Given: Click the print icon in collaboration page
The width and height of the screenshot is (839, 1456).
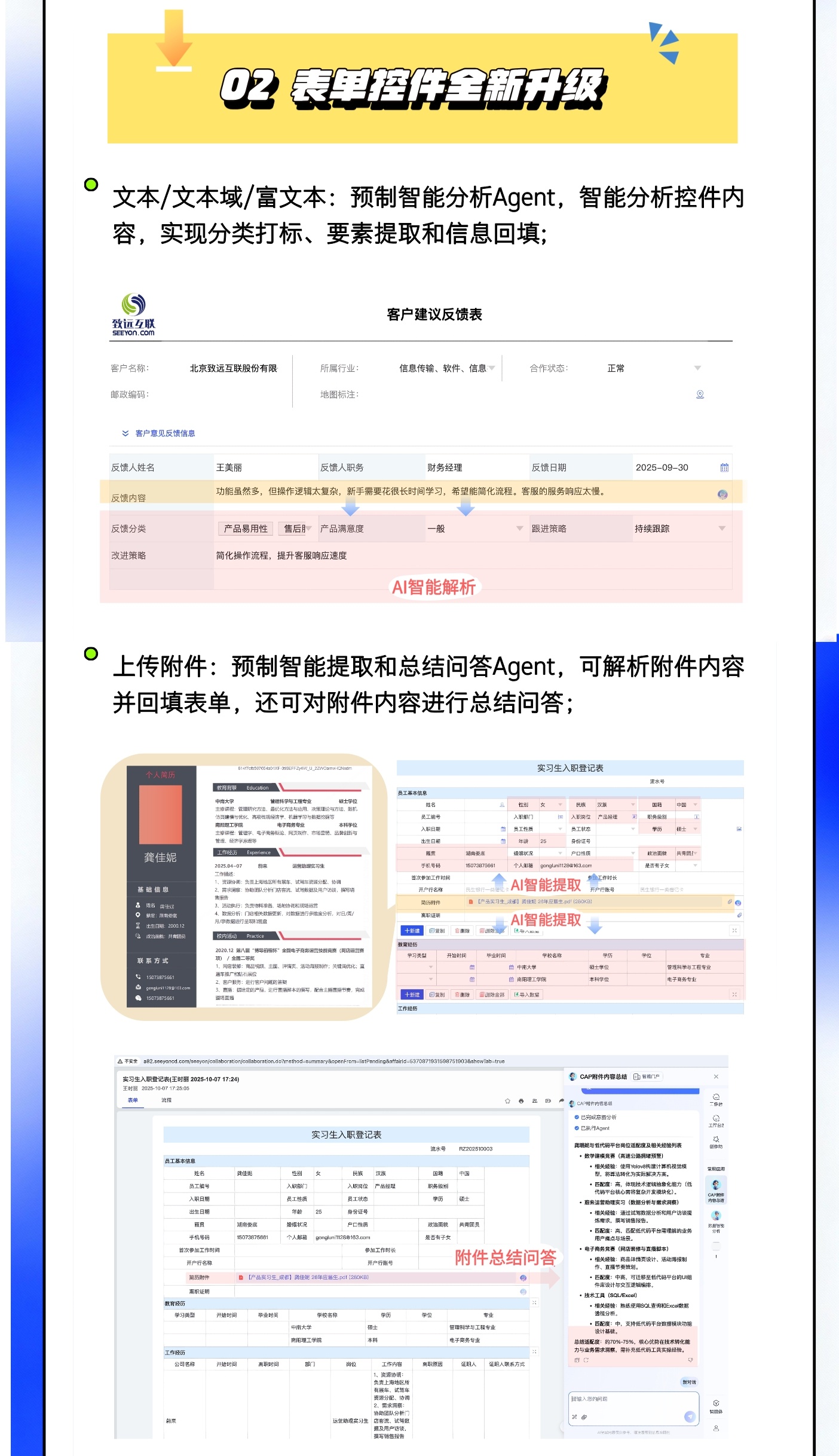Looking at the screenshot, I should pyautogui.click(x=521, y=1100).
